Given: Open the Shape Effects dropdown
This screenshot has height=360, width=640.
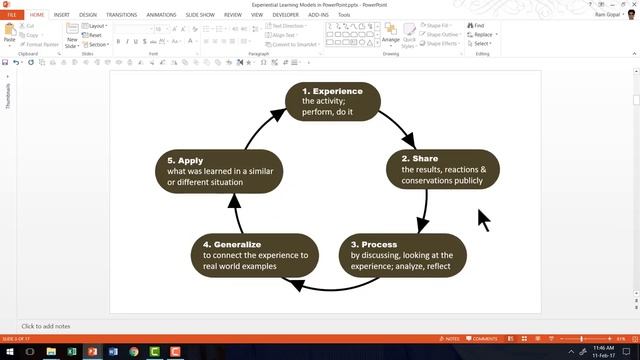Looking at the screenshot, I should pos(440,43).
